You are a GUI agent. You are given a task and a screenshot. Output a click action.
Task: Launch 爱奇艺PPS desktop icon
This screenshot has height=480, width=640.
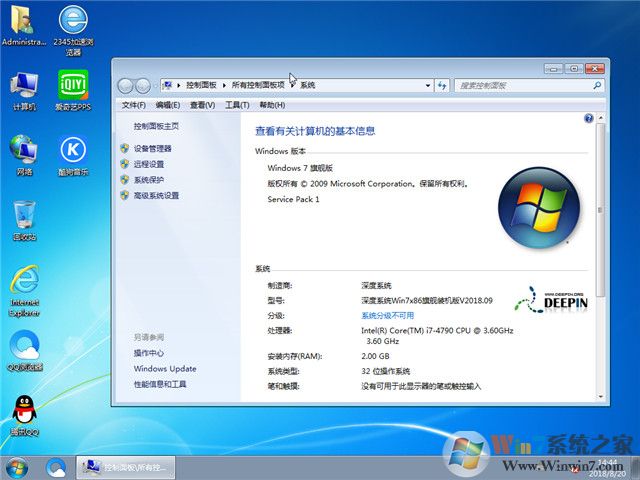click(73, 91)
